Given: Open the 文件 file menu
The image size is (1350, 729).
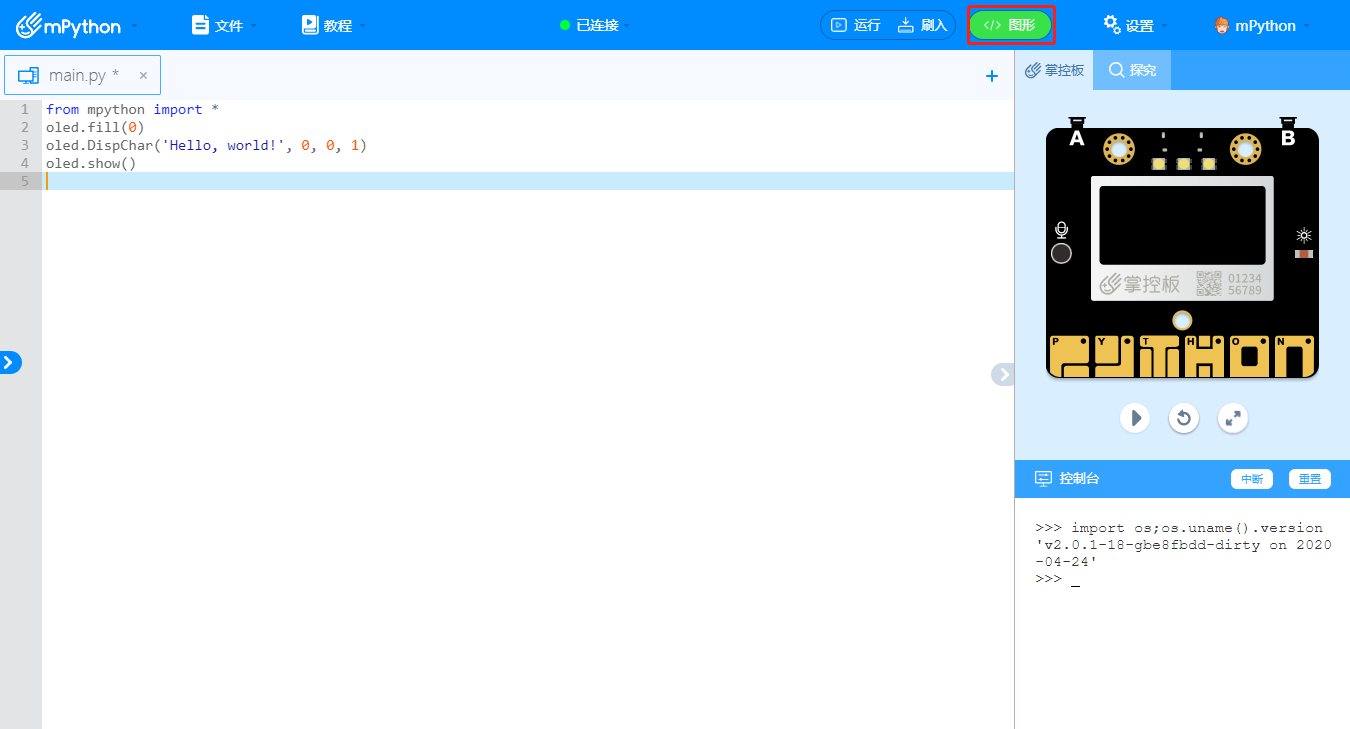Looking at the screenshot, I should (224, 25).
